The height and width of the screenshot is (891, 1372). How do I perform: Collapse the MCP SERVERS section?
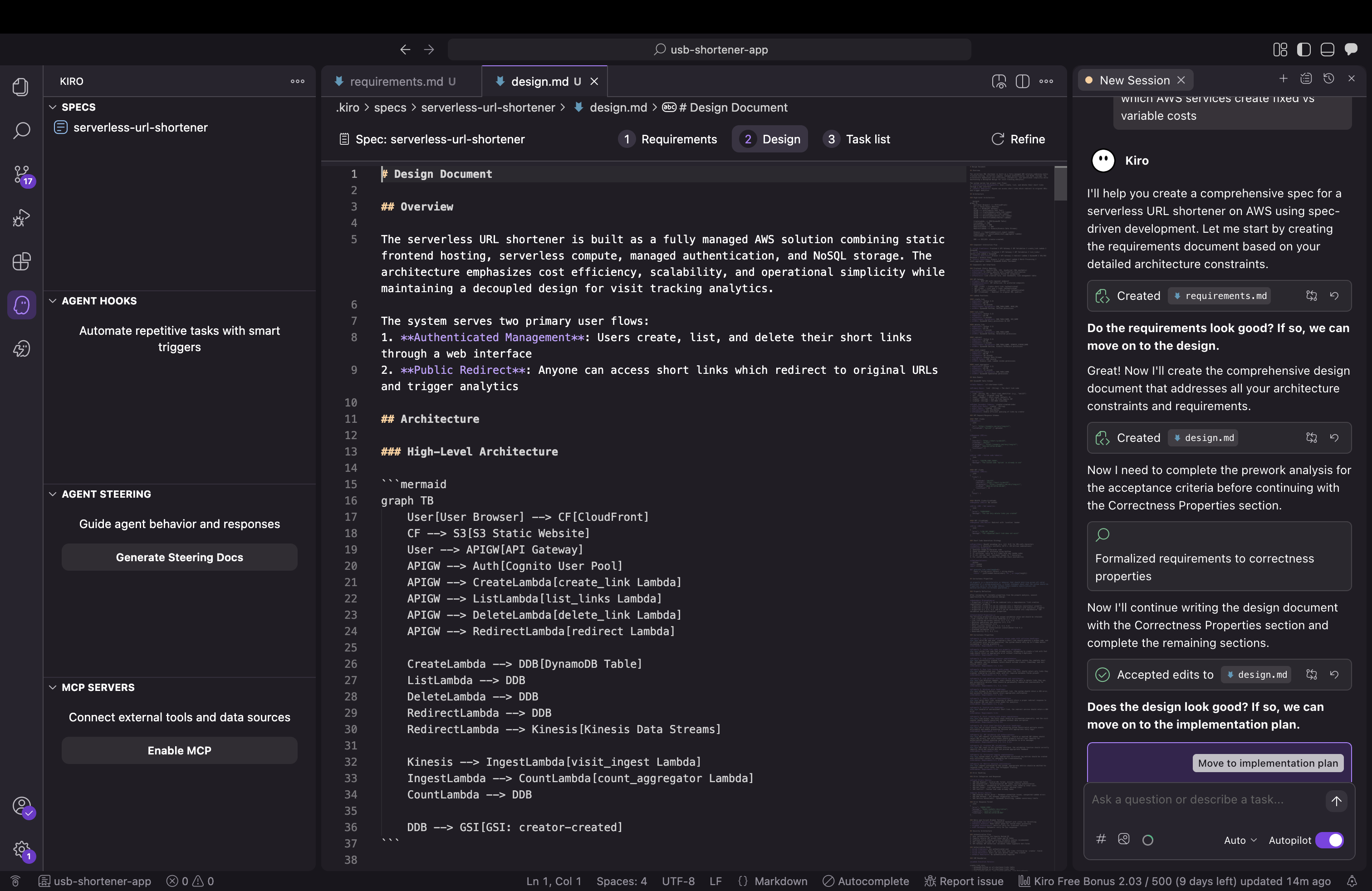coord(53,687)
